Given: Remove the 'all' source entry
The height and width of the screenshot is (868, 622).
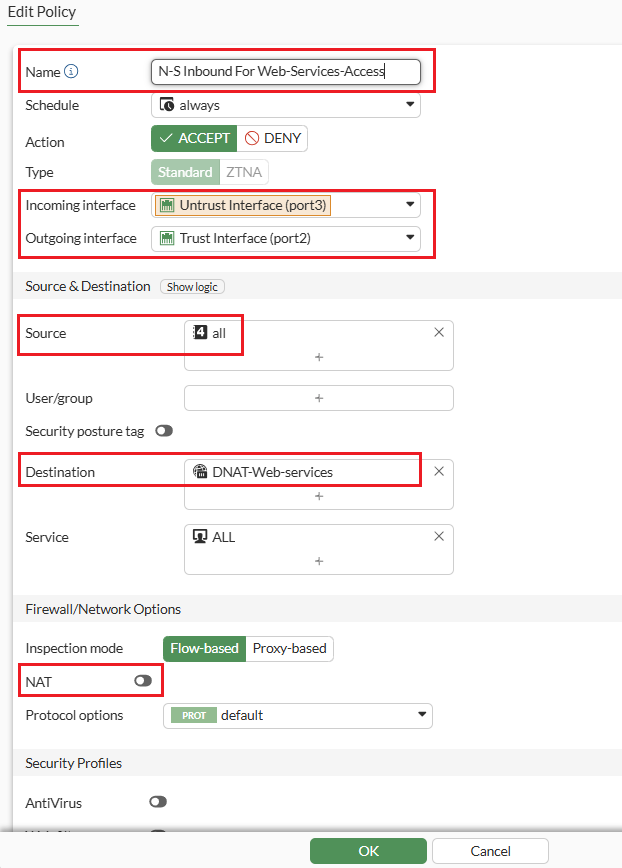Looking at the screenshot, I should point(439,332).
